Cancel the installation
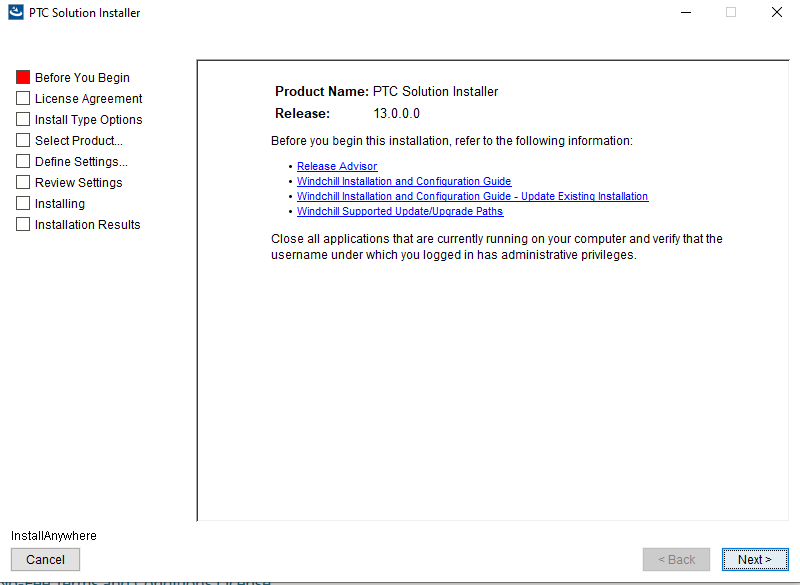The height and width of the screenshot is (585, 800). tap(45, 559)
